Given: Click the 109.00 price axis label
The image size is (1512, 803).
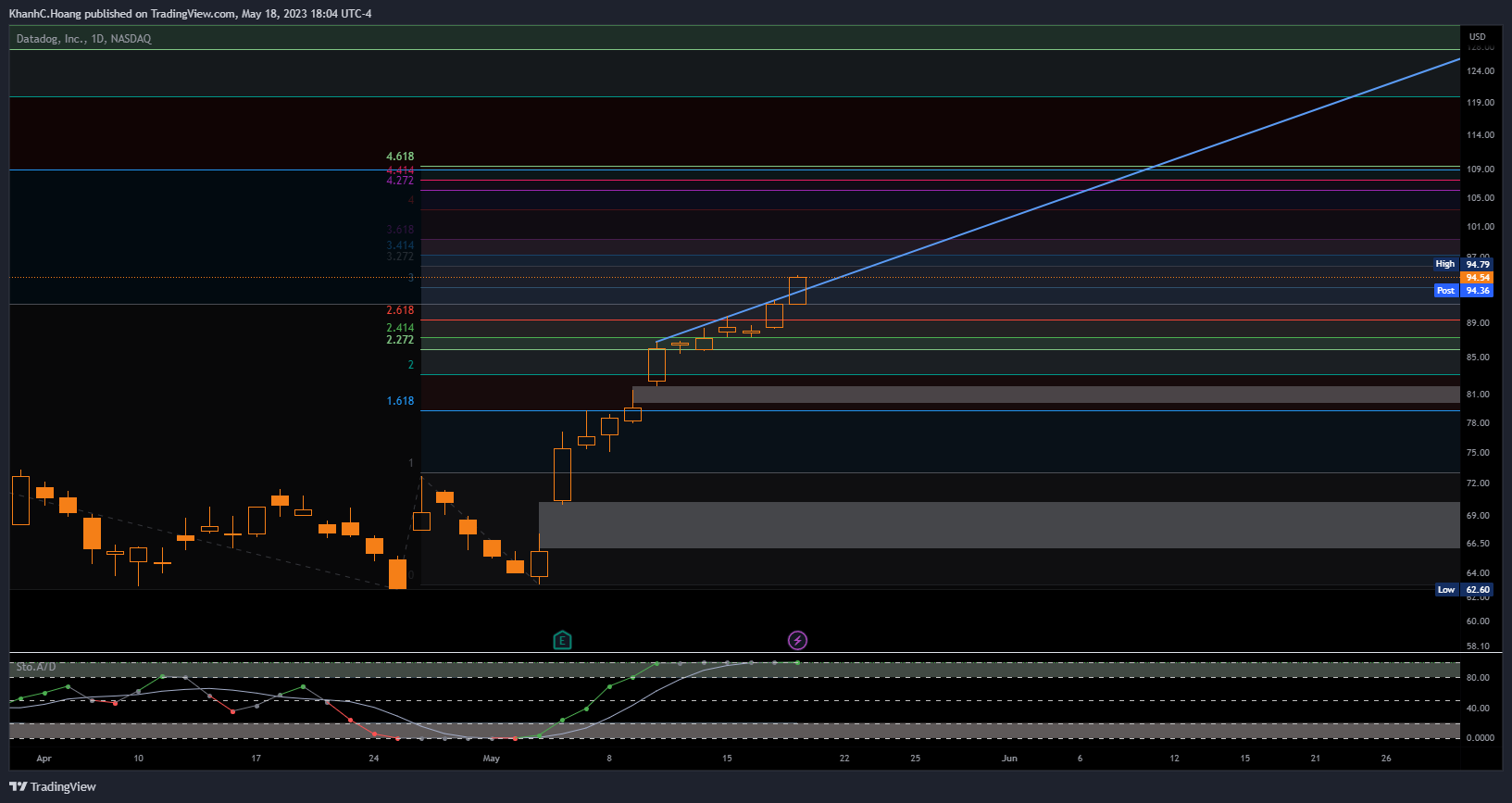Looking at the screenshot, I should [x=1481, y=169].
